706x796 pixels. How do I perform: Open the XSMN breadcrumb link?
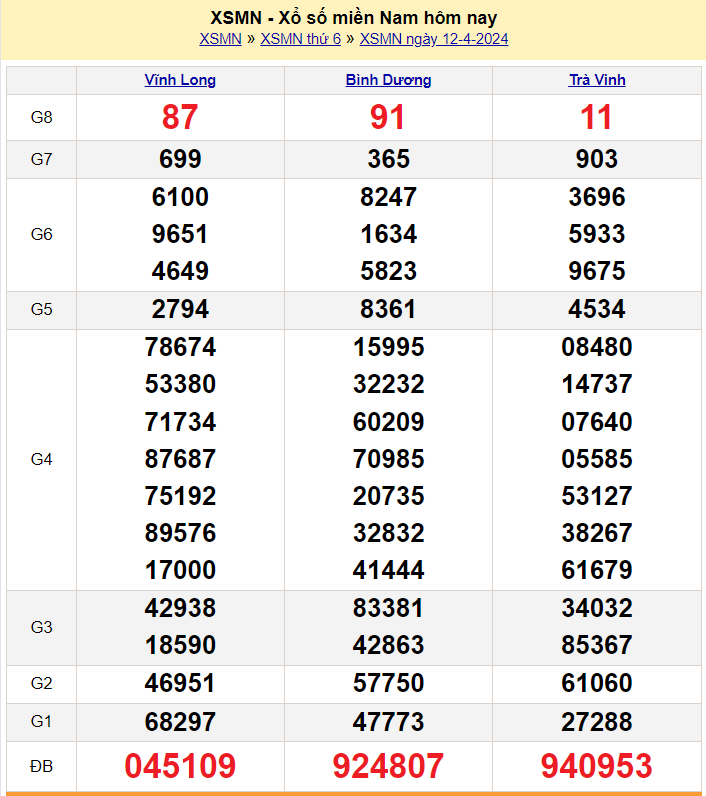coord(220,39)
